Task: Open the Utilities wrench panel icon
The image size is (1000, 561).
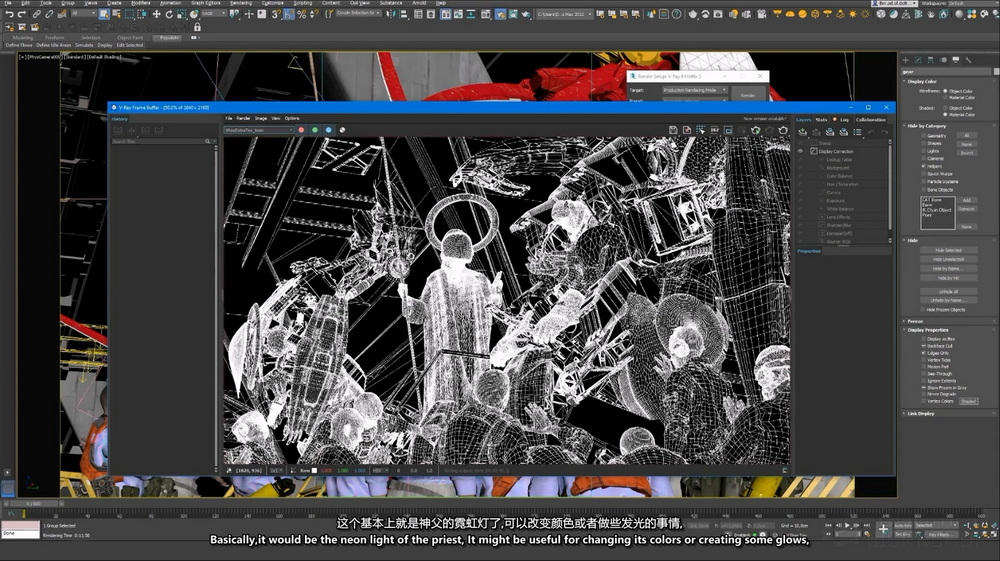Action: coord(968,60)
